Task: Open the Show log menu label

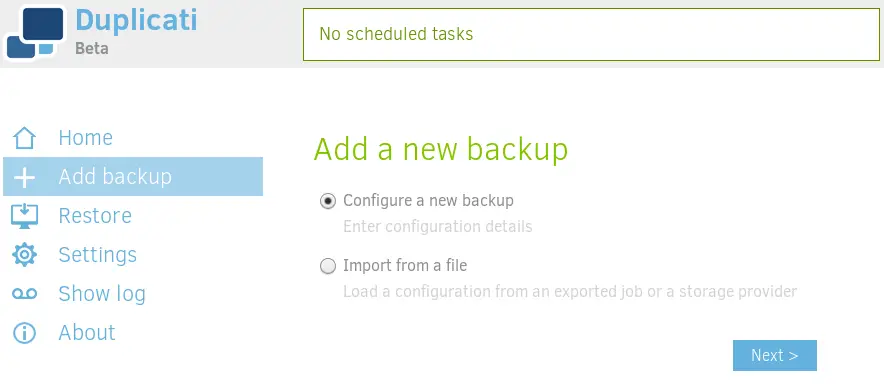Action: coord(102,294)
